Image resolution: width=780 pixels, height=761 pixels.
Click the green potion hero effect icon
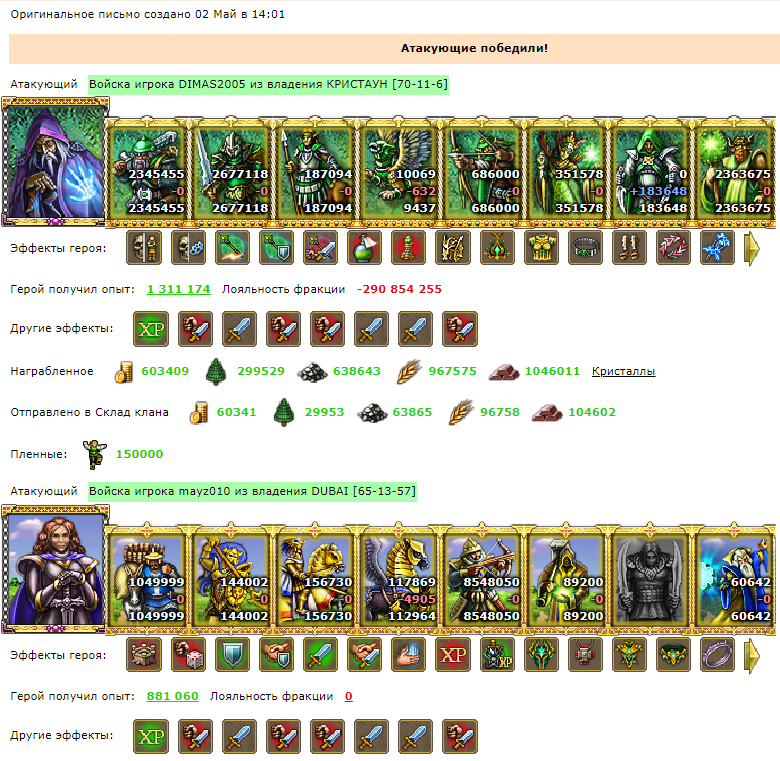(365, 248)
